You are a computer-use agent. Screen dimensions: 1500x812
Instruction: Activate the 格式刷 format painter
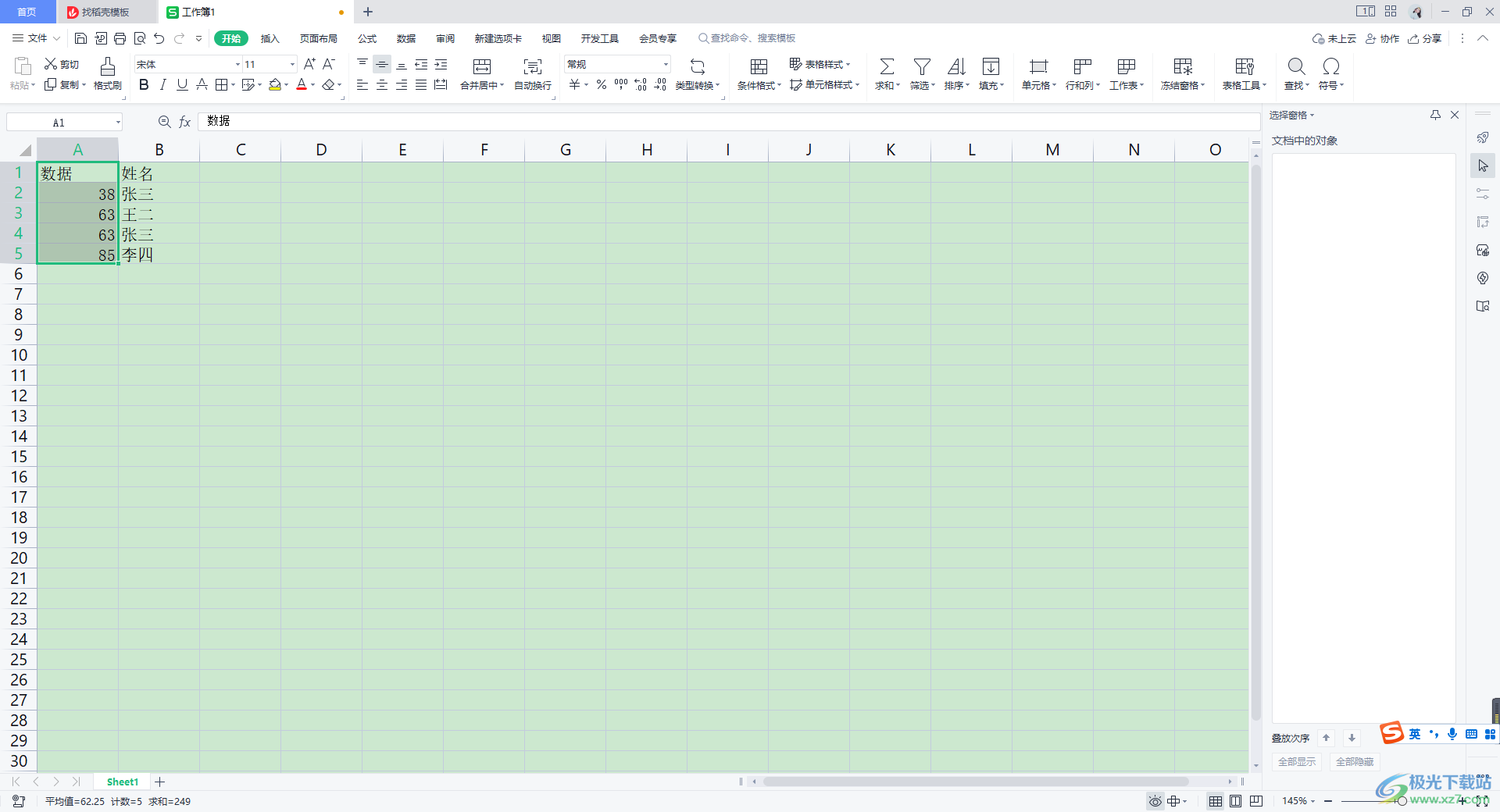[x=108, y=74]
